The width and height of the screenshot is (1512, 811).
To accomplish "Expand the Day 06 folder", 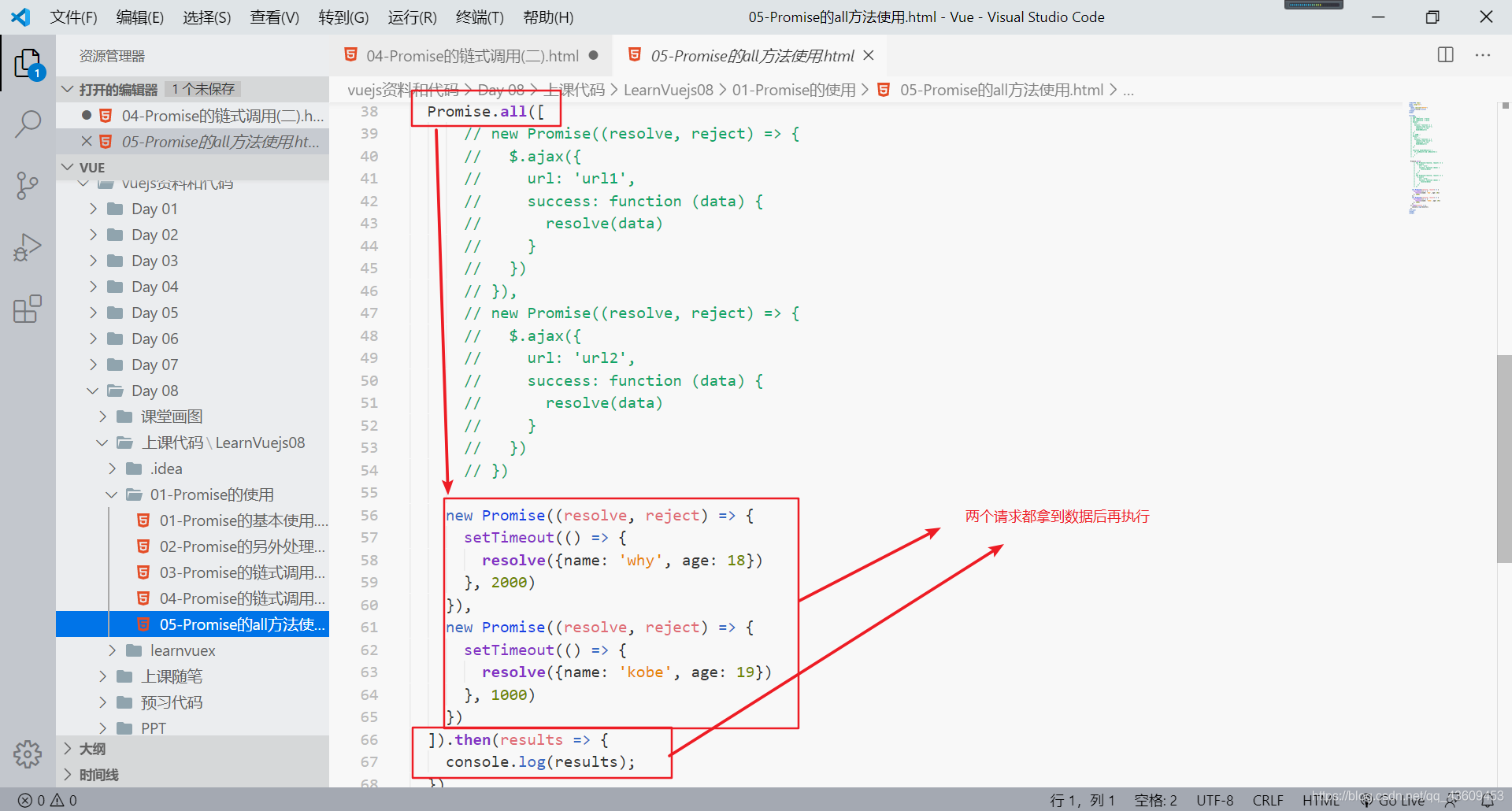I will (x=93, y=339).
